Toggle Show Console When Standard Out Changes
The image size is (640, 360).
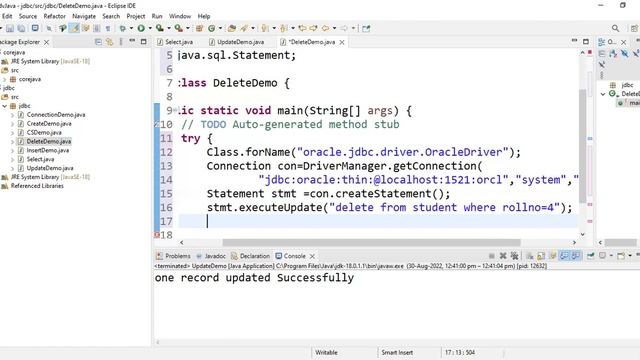(x=564, y=256)
